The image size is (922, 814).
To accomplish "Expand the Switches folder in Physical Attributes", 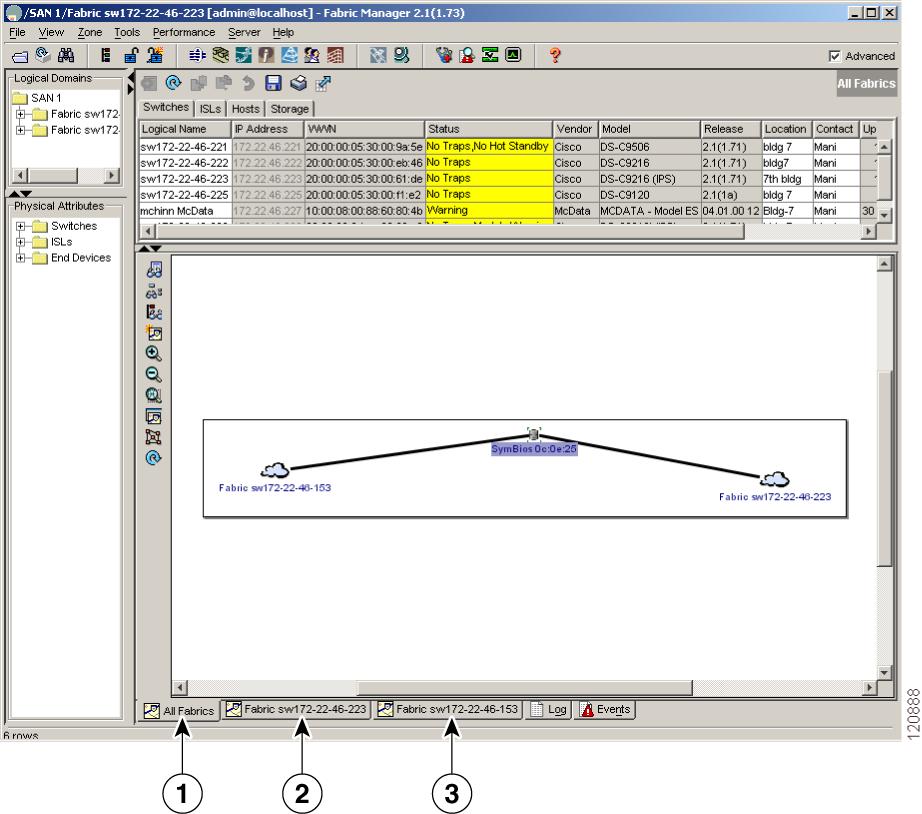I will [21, 226].
